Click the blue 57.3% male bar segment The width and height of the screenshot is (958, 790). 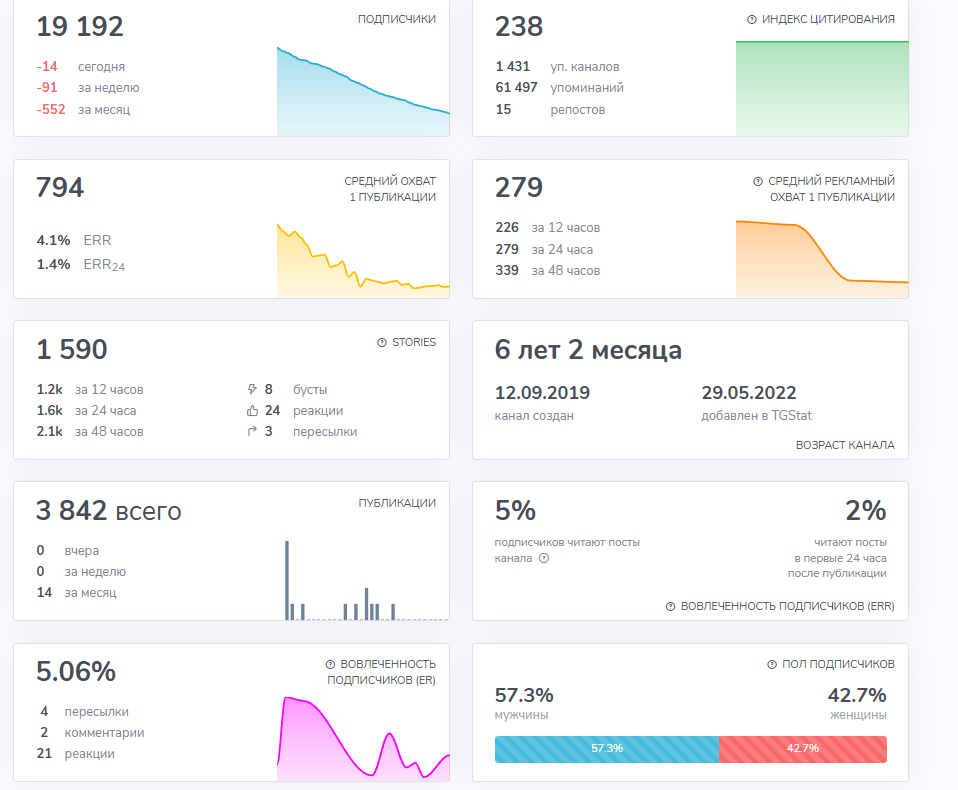(607, 749)
